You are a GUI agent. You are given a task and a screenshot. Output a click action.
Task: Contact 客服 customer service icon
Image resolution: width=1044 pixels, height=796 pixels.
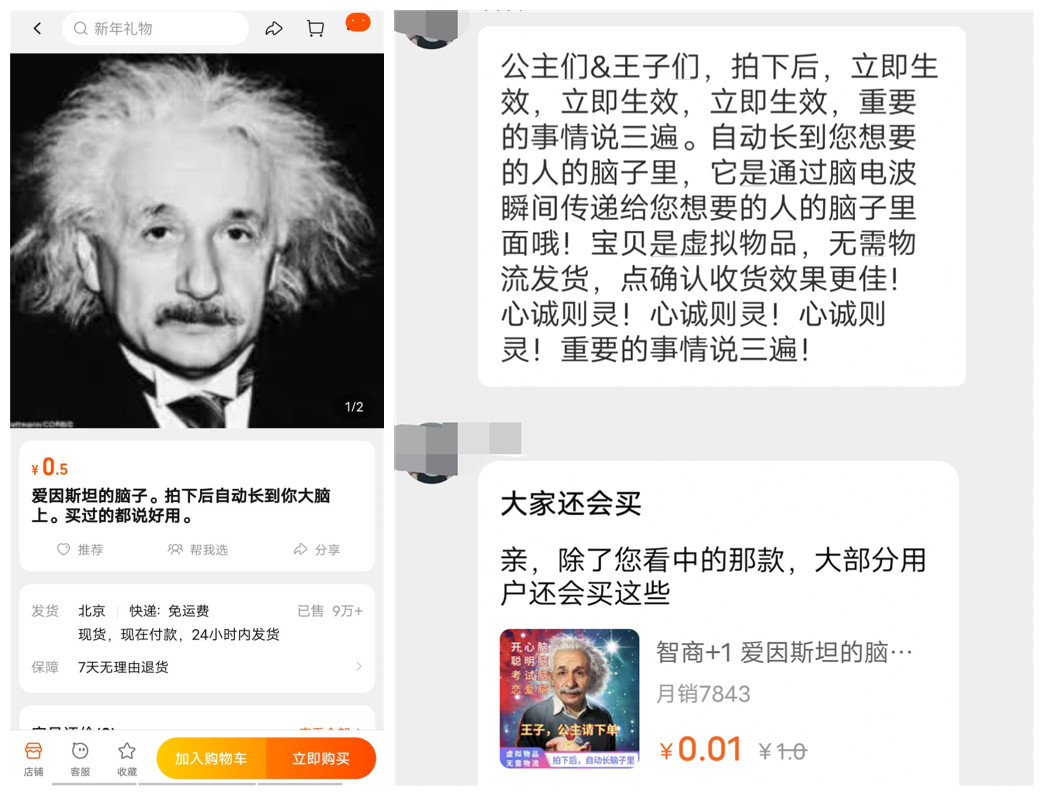[80, 759]
